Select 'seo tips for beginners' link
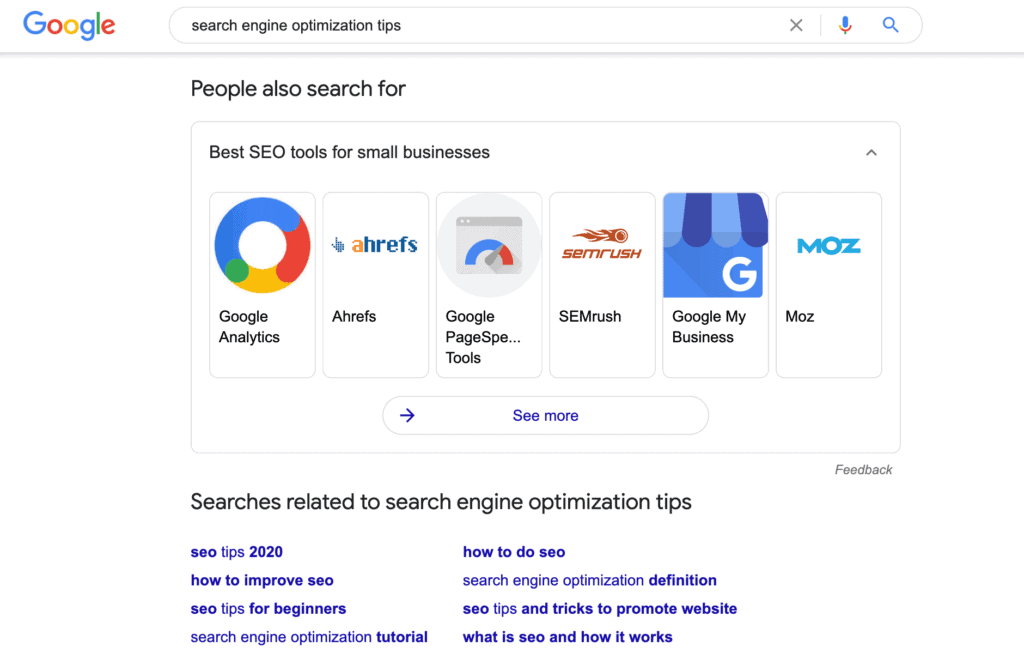The image size is (1024, 665). (268, 608)
